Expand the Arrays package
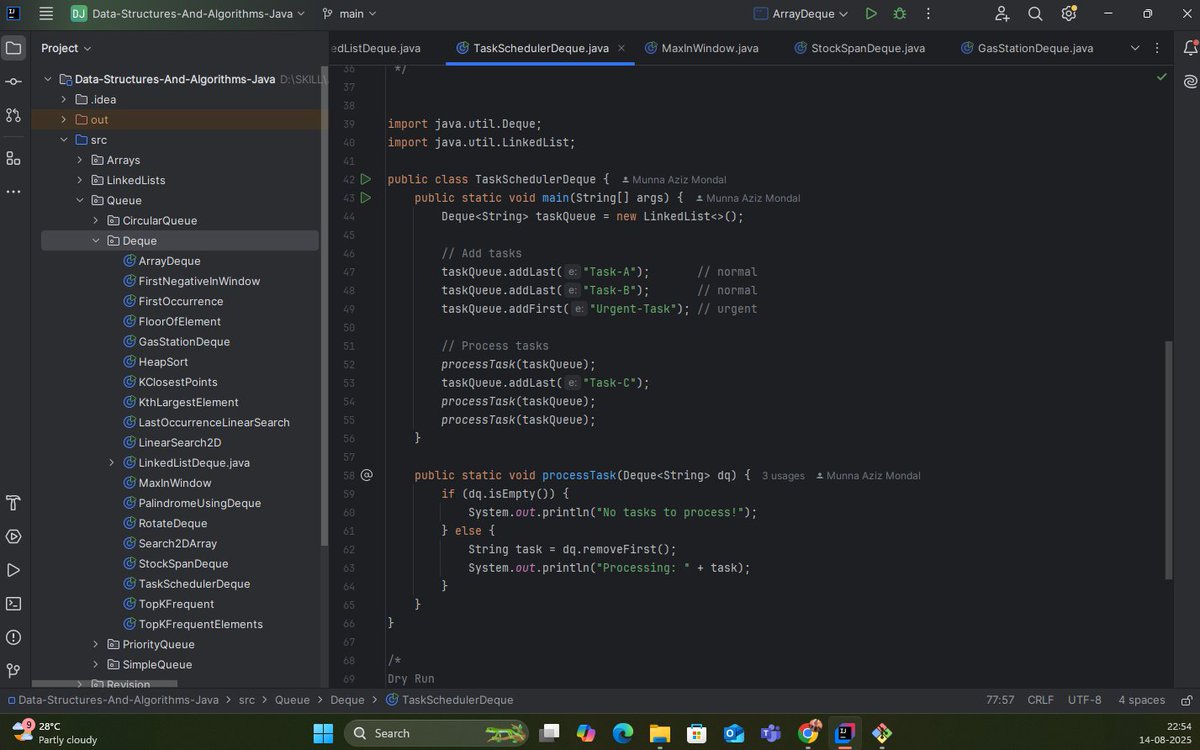The image size is (1200, 750). coord(80,160)
